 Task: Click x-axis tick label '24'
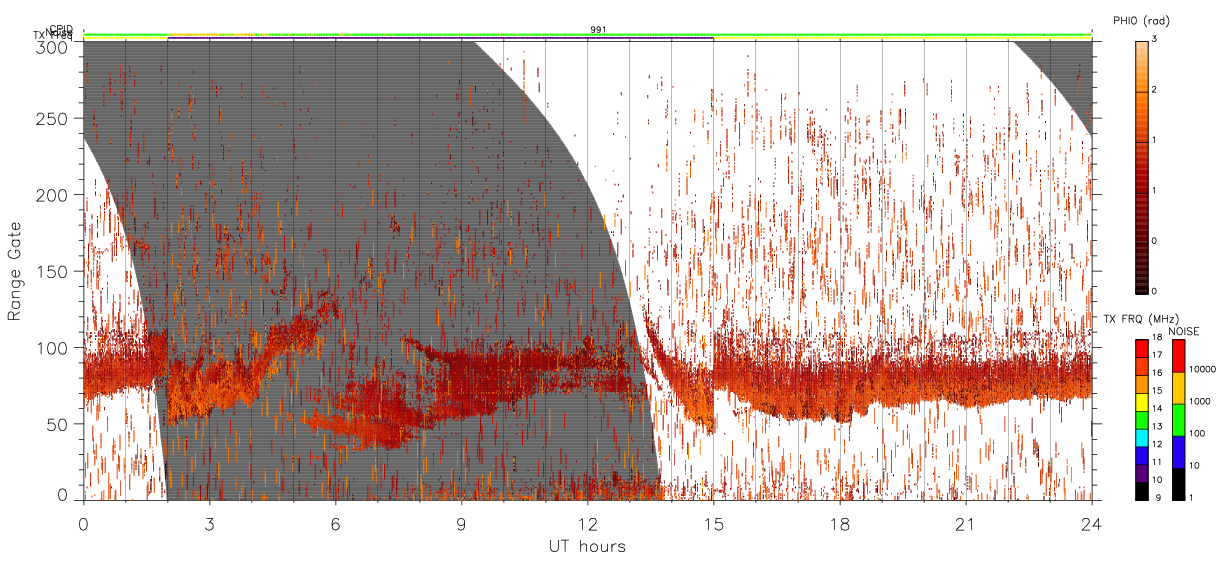[1091, 524]
